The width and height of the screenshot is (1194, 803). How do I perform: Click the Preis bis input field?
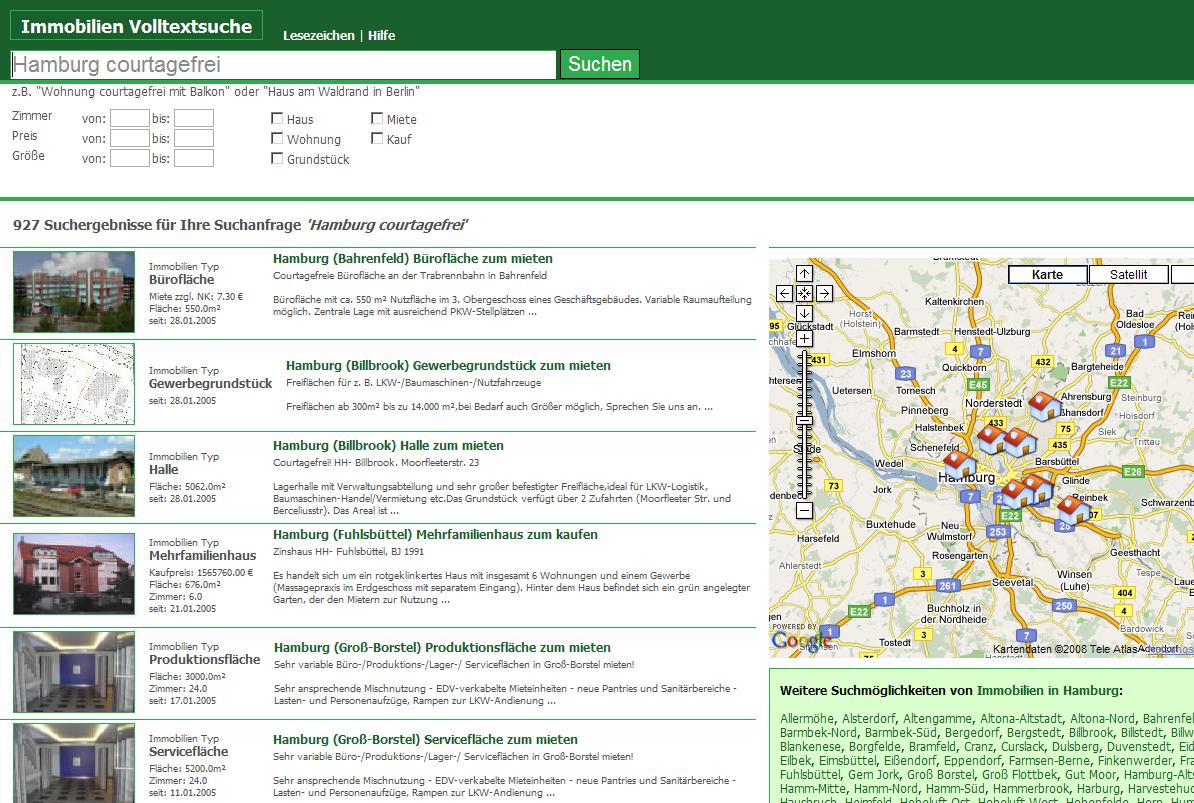point(193,138)
